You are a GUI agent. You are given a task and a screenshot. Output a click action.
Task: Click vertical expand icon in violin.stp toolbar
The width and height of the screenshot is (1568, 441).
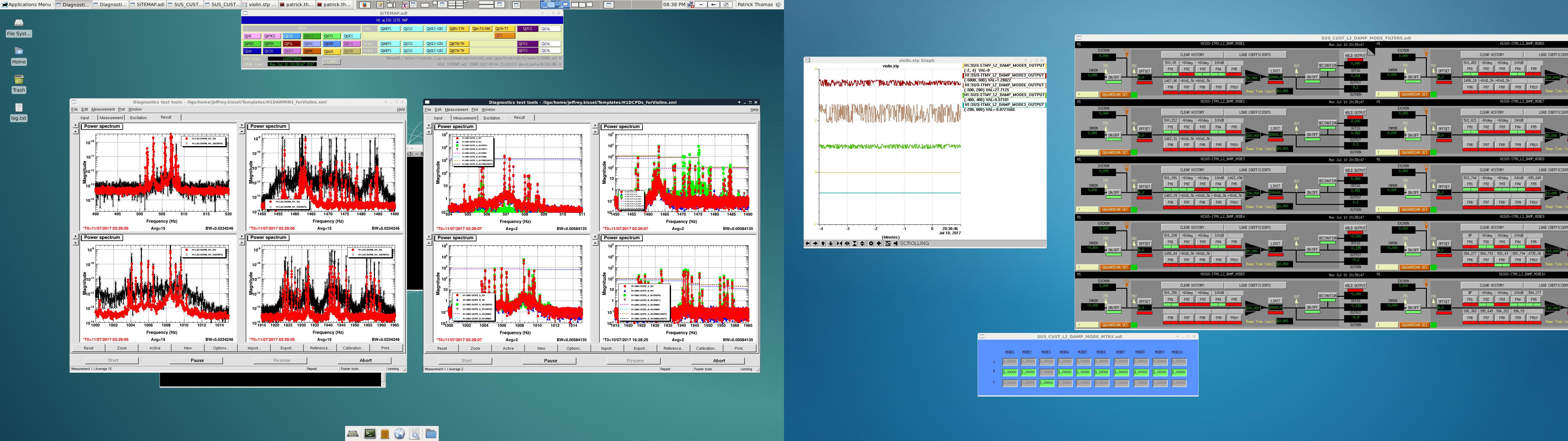pos(862,244)
